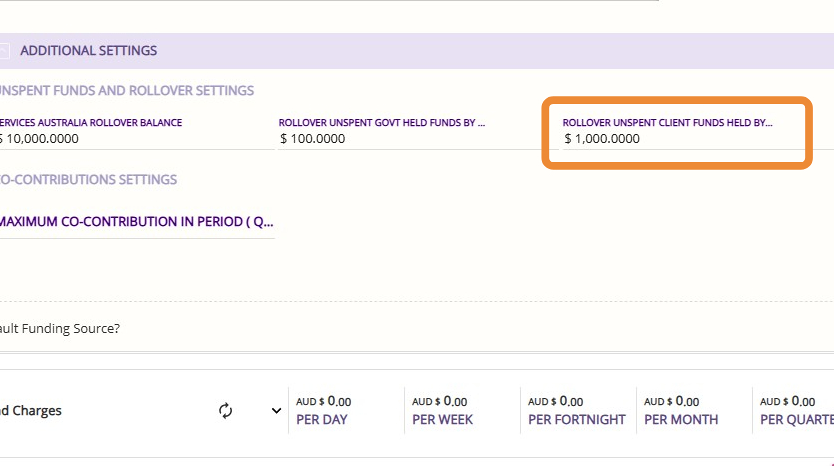This screenshot has height=466, width=834.
Task: Click the recalculate charges refresh icon
Action: tap(225, 410)
